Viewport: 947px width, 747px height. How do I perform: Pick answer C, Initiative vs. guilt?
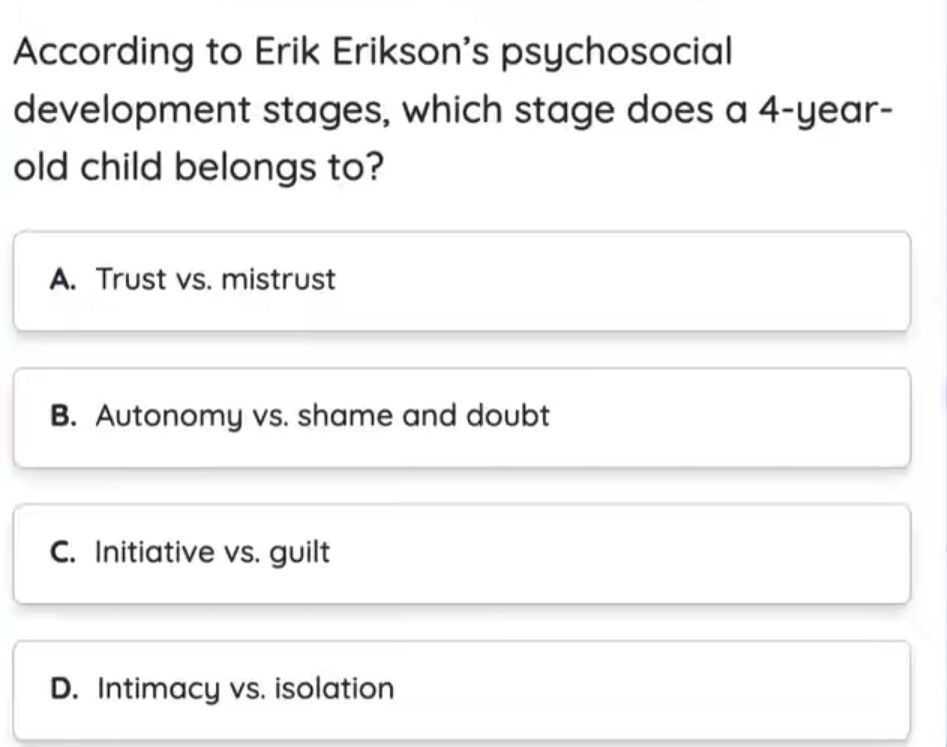pos(460,553)
